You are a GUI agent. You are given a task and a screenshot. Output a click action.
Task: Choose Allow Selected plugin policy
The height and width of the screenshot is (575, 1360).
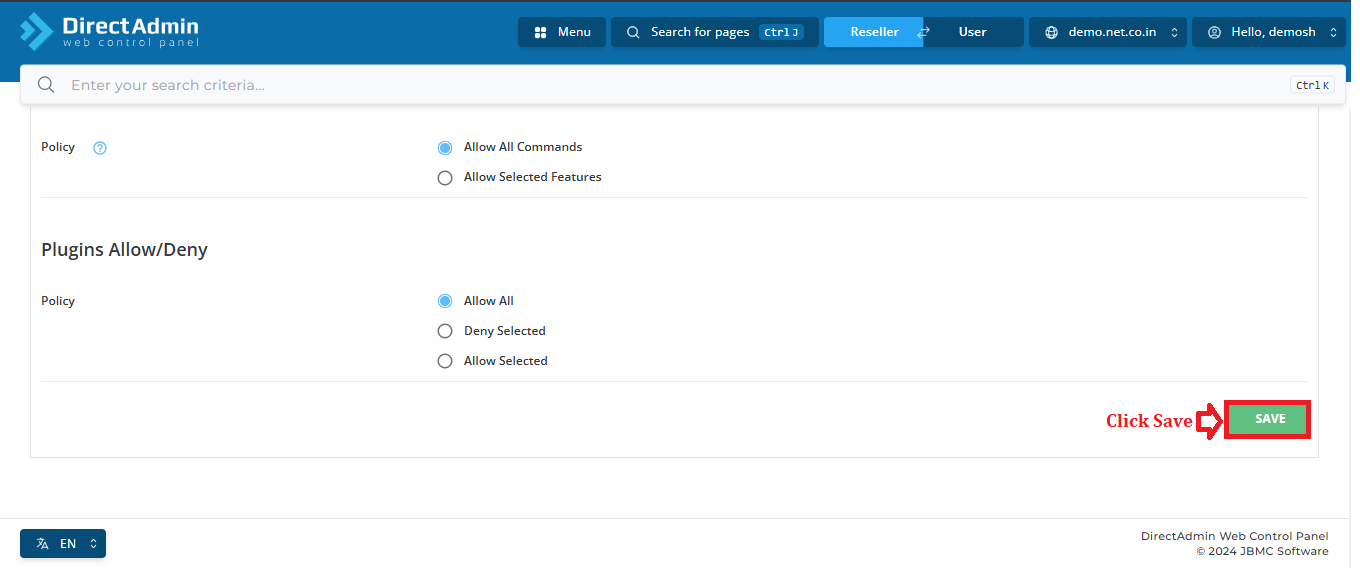(445, 361)
